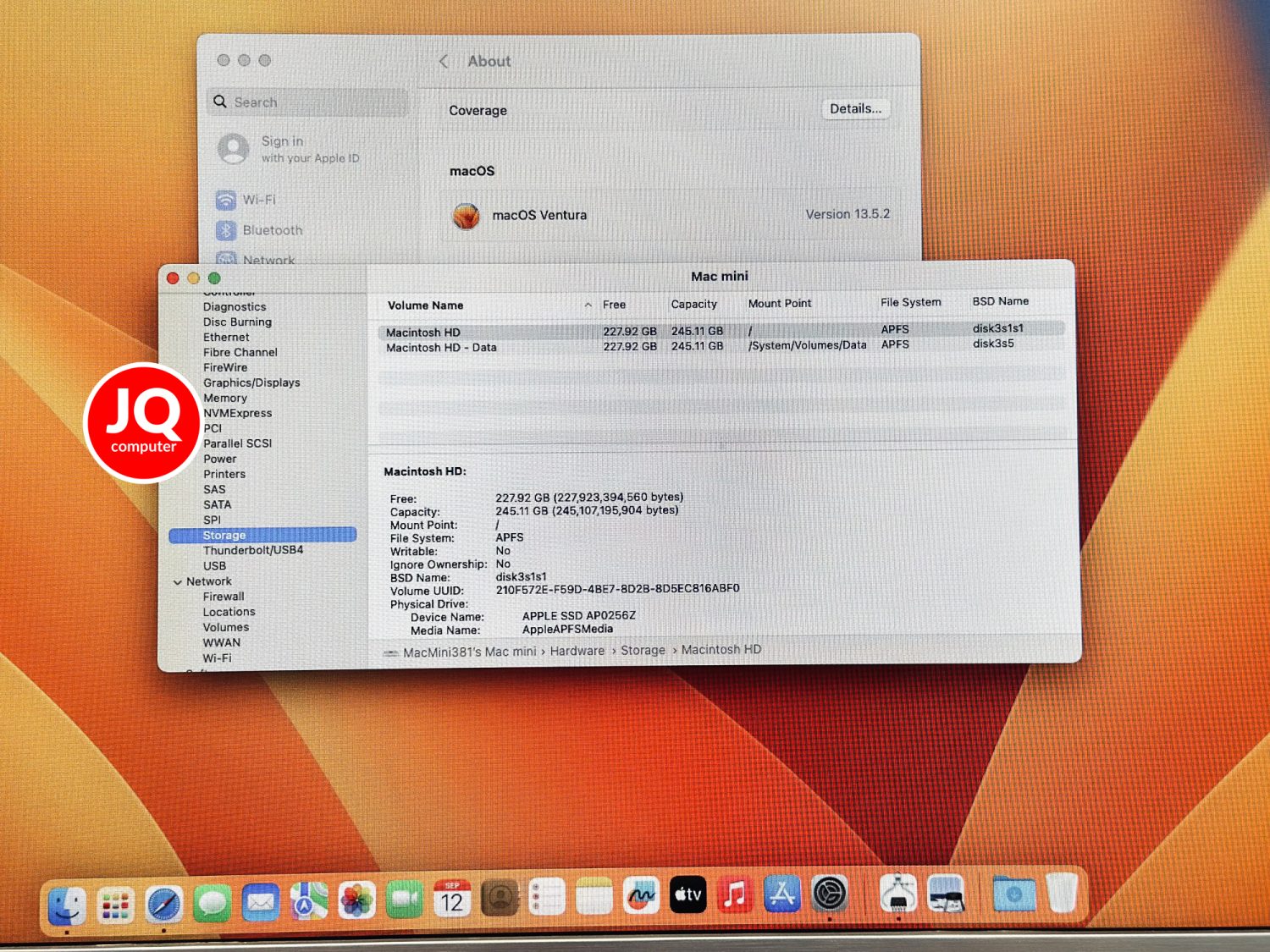This screenshot has height=952, width=1270.
Task: Launch Reminders from the Dock
Action: [x=547, y=897]
